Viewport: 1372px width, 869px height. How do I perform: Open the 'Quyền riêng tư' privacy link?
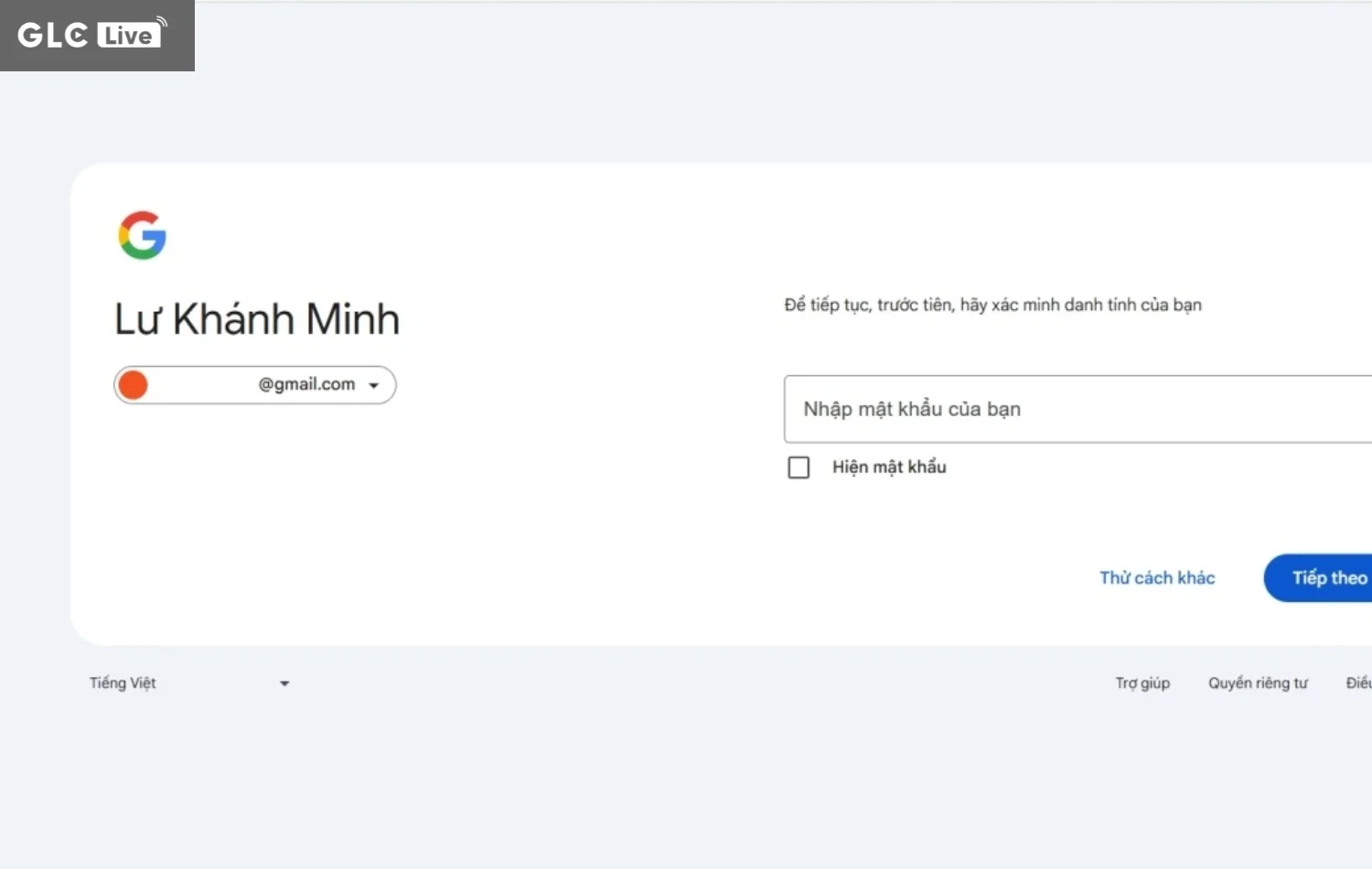coord(1258,683)
